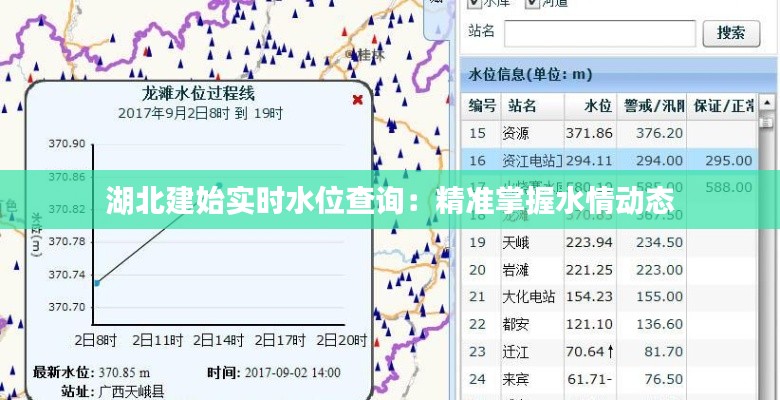The height and width of the screenshot is (400, 780).
Task: Click water level value 294.11
Action: 589,161
